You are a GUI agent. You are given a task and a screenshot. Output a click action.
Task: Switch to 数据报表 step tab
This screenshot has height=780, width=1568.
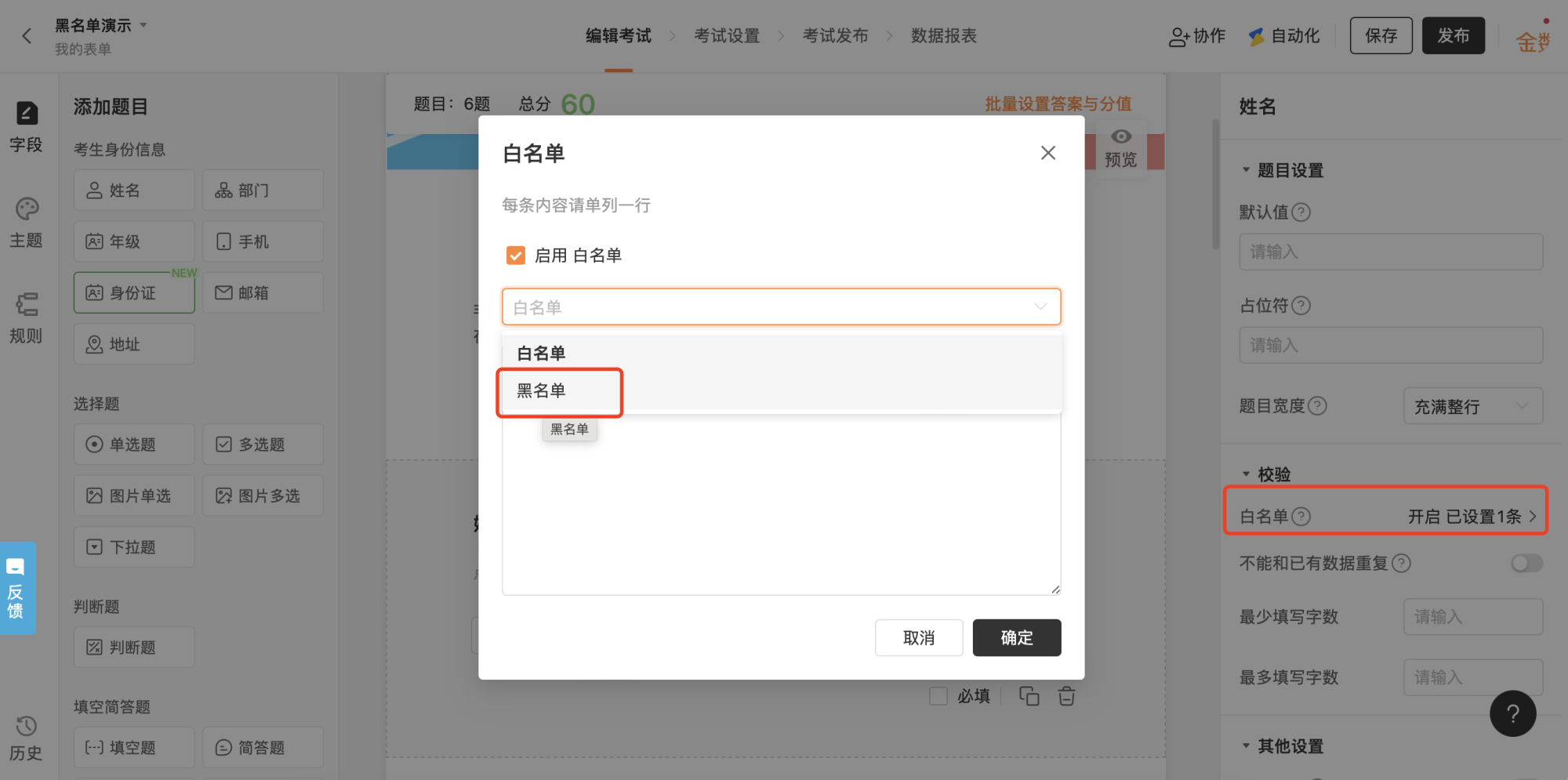[x=944, y=36]
